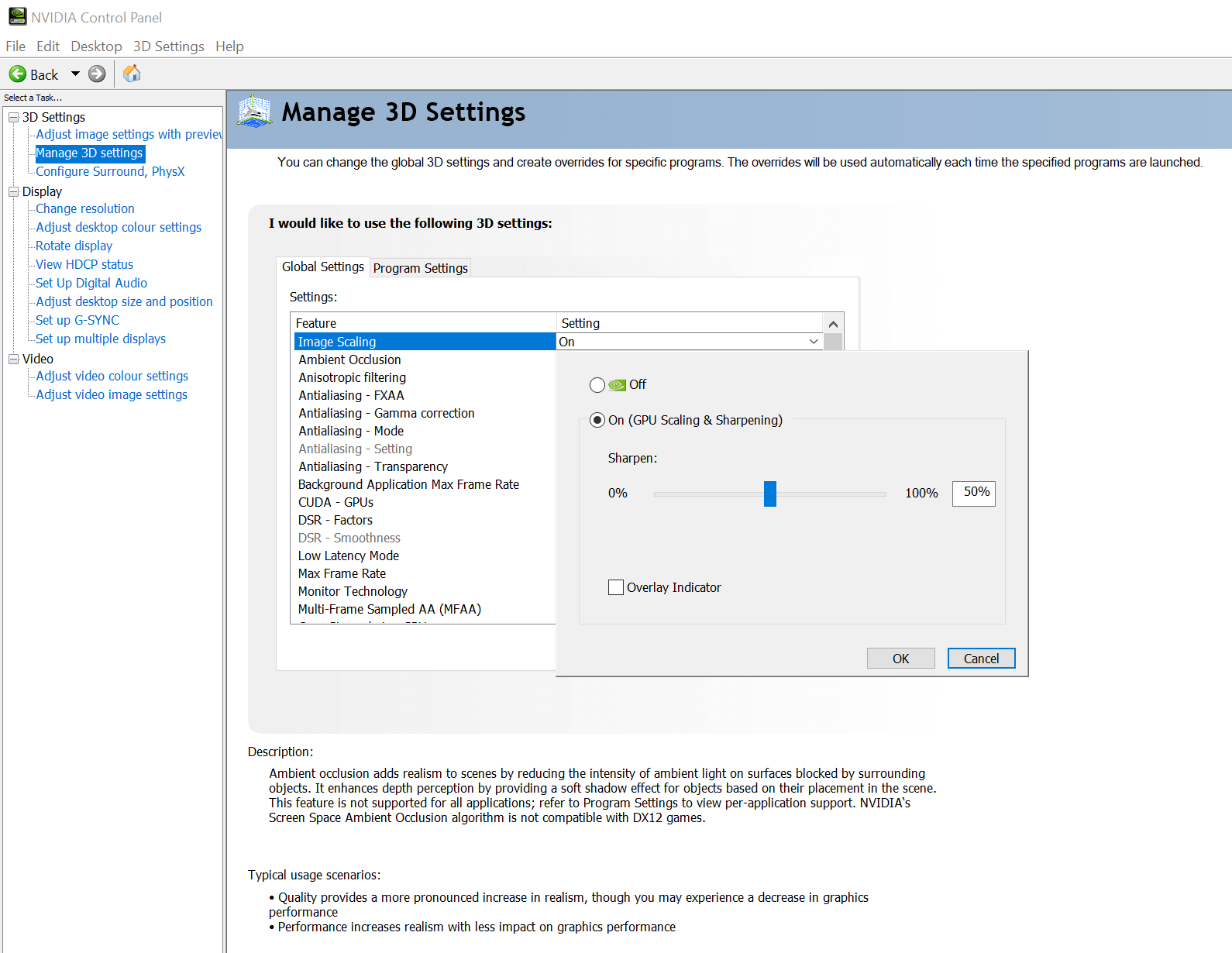Click the Sharpen slider handle

click(x=769, y=494)
